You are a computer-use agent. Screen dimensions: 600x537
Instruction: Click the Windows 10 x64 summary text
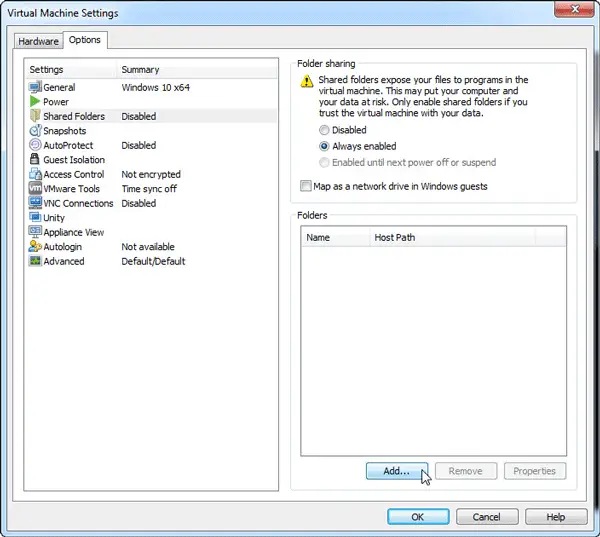(x=155, y=87)
